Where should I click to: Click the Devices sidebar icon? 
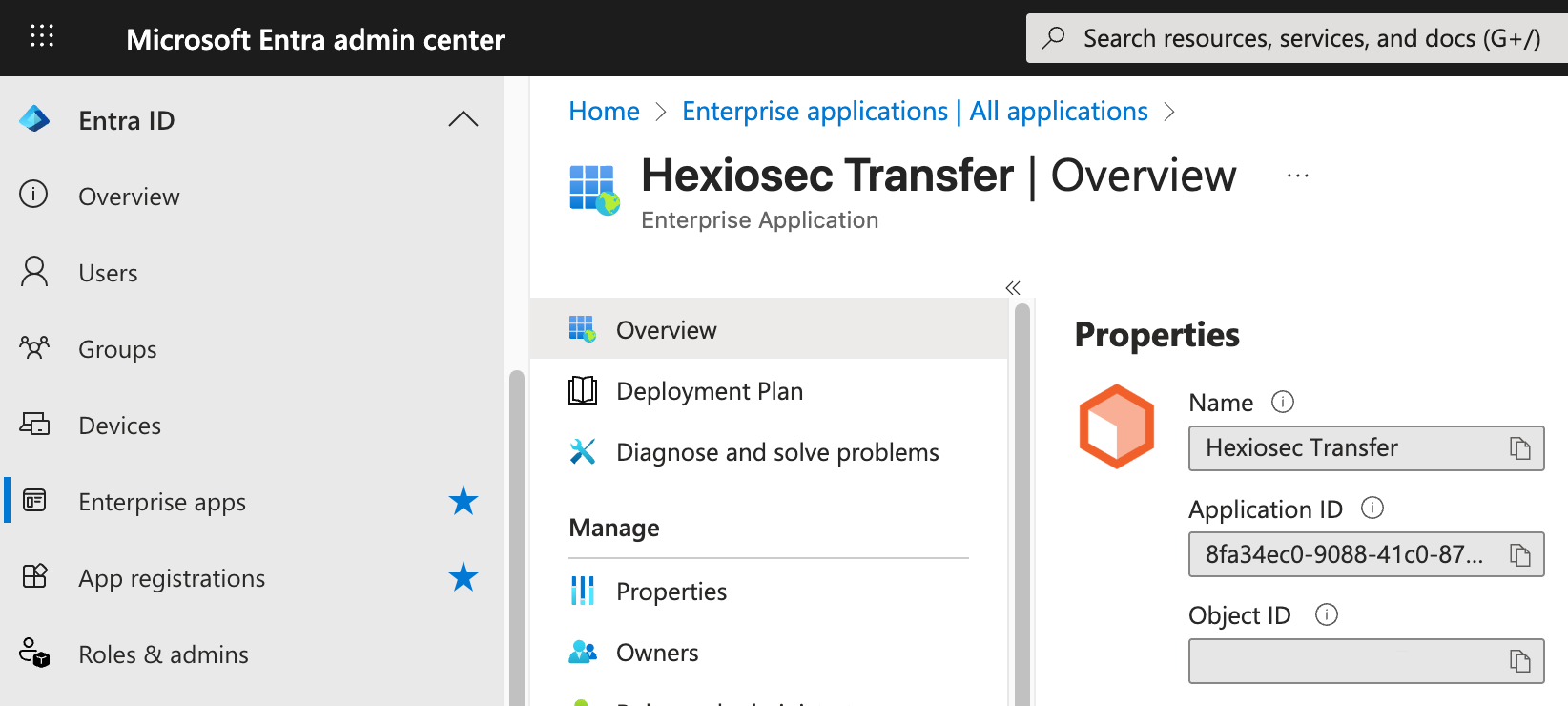coord(34,425)
